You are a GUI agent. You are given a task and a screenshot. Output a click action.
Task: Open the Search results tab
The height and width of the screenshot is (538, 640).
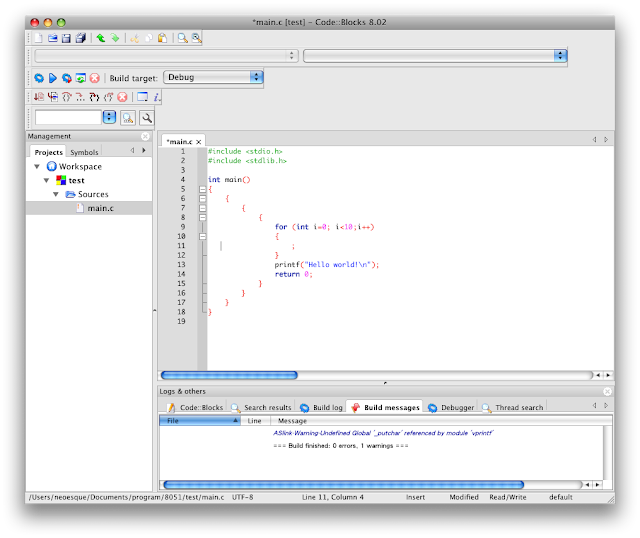coord(262,407)
